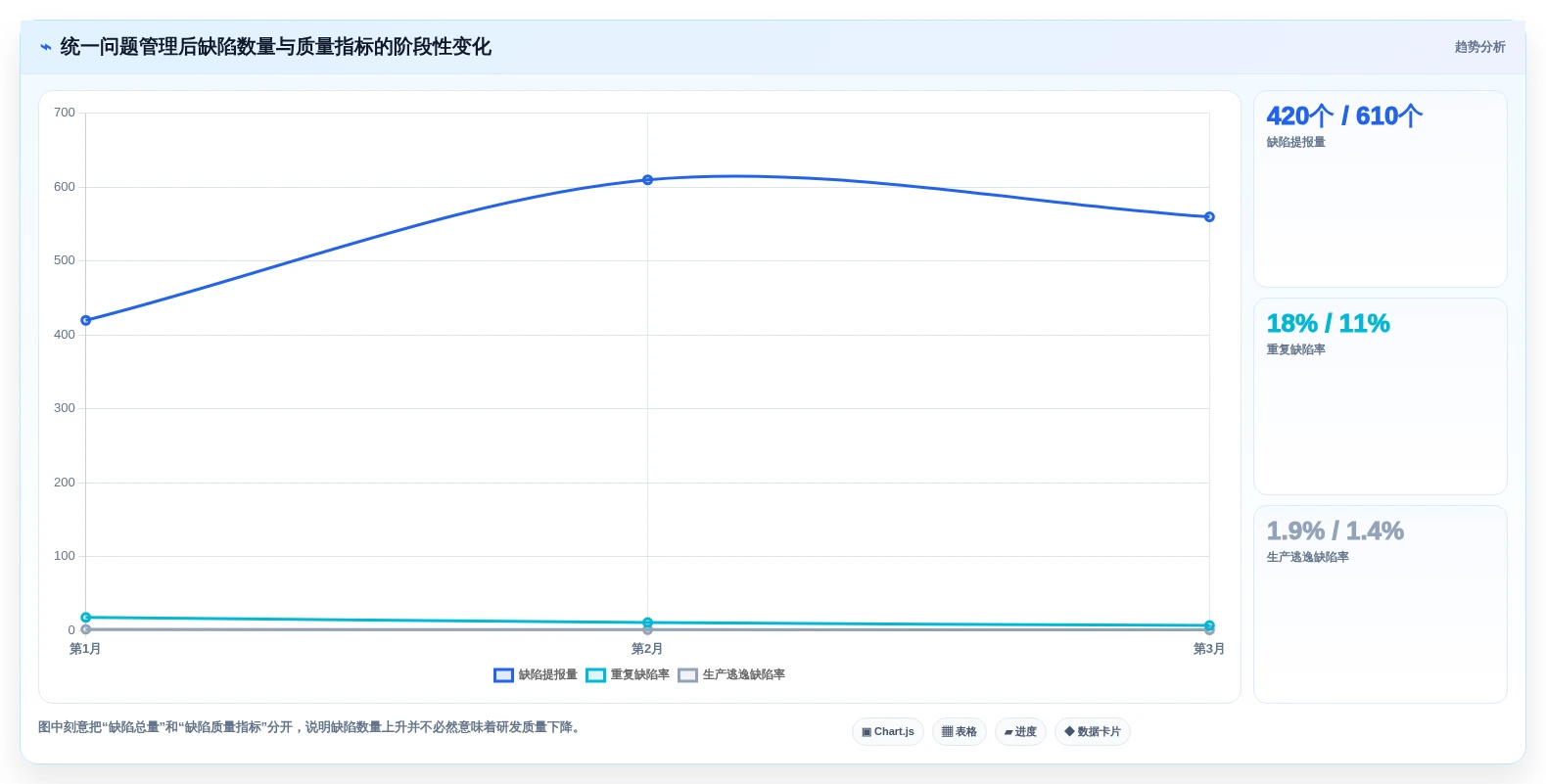Select the 重复缺陷率 cyan point at 第3月
Viewport: 1546px width, 784px height.
[1209, 625]
